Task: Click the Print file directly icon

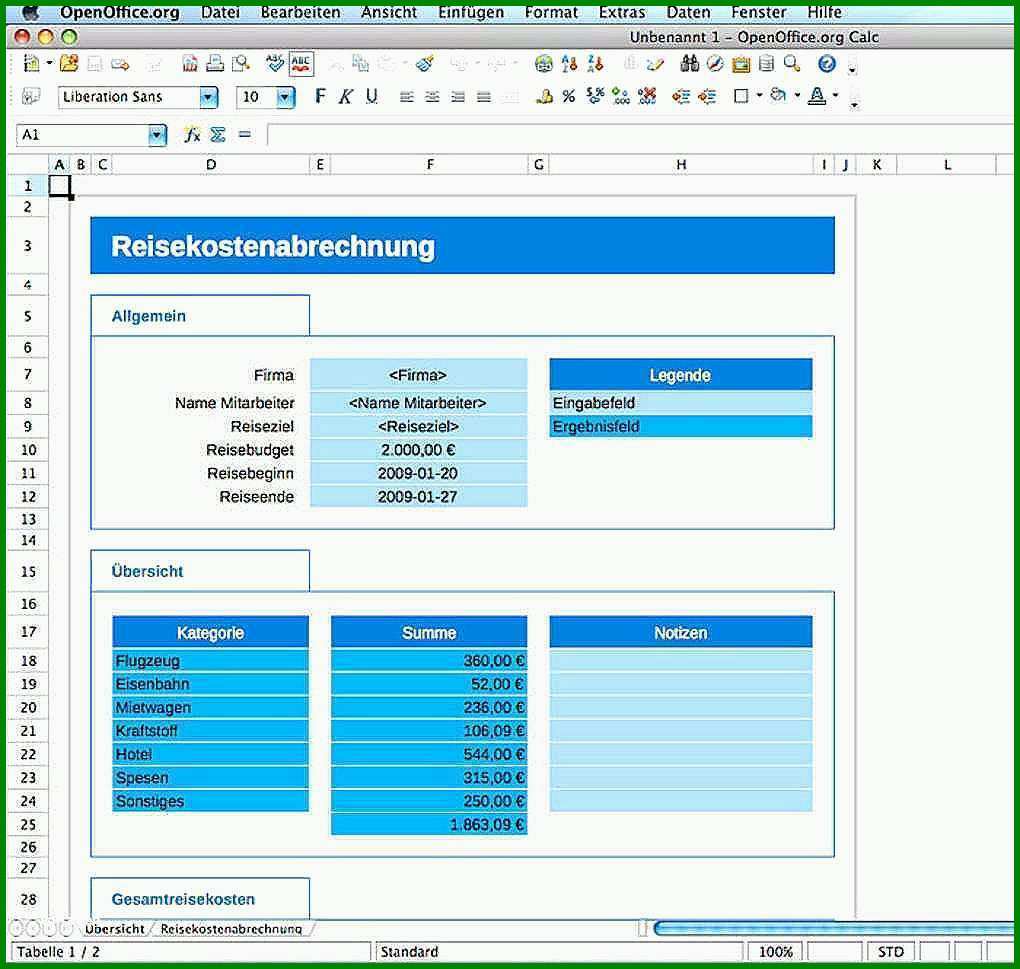Action: [x=215, y=64]
